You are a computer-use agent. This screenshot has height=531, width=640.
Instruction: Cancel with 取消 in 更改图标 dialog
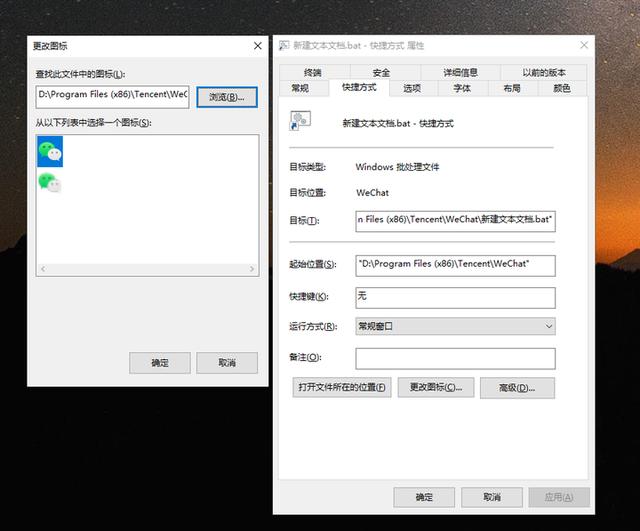click(227, 363)
